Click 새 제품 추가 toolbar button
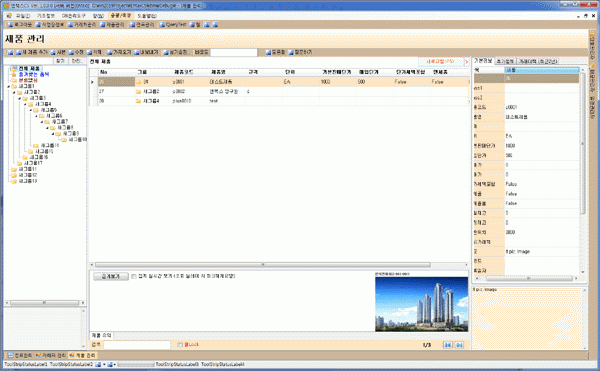The height and width of the screenshot is (371, 600). pos(32,52)
